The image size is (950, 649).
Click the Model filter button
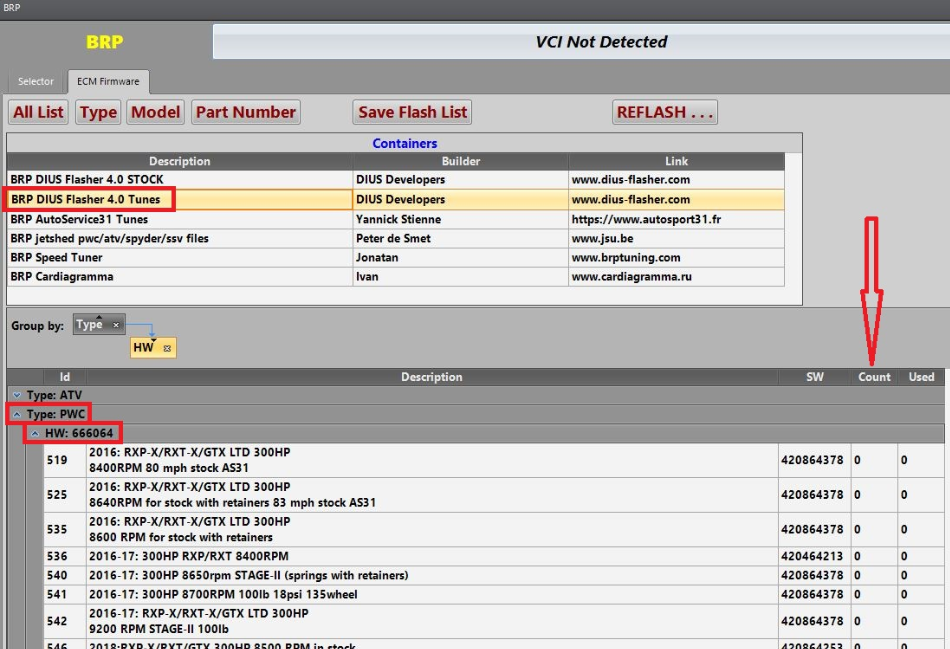coord(156,112)
